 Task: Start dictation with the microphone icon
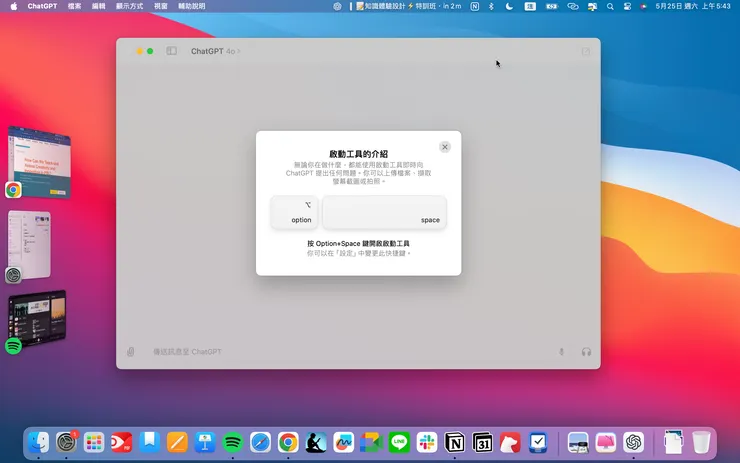(561, 352)
